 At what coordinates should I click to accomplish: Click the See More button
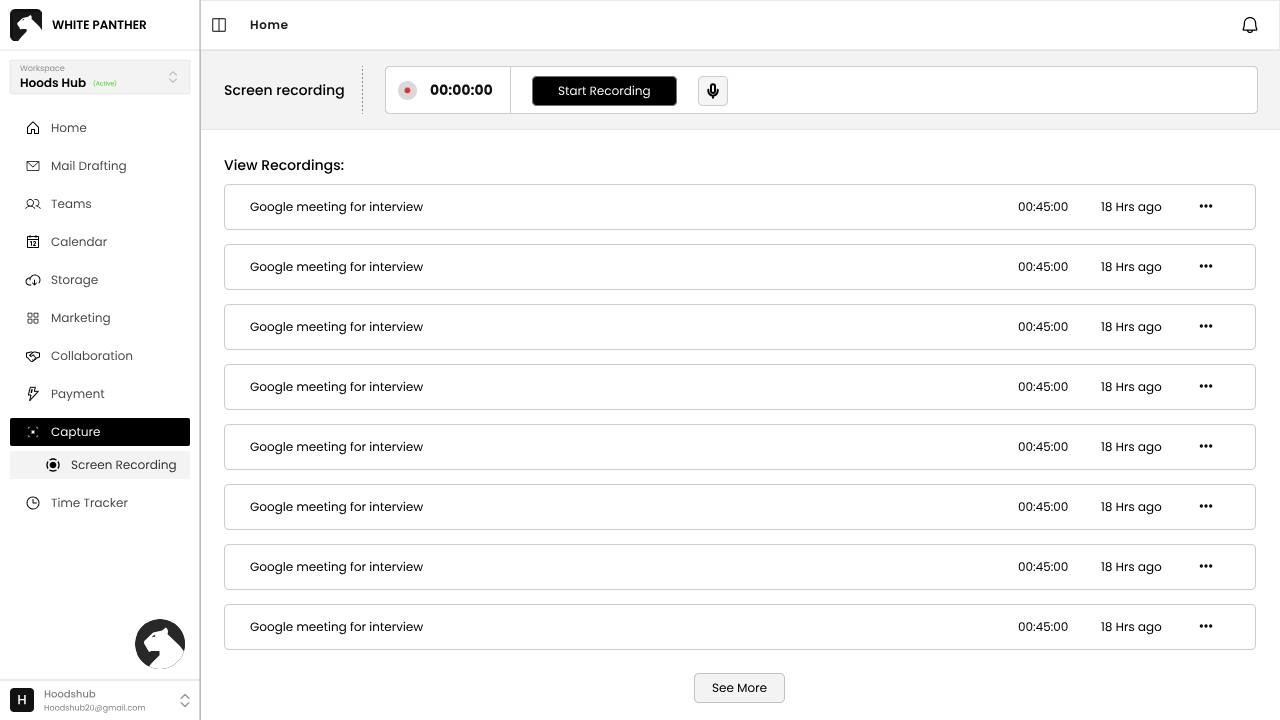[x=739, y=688]
